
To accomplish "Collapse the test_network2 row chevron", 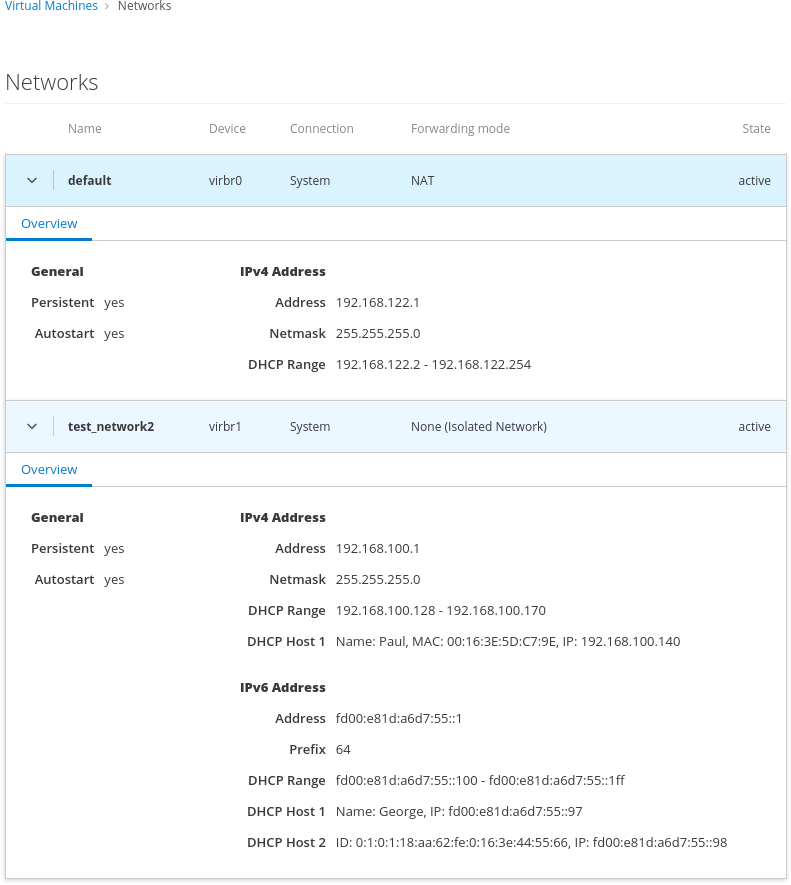I will pos(32,427).
